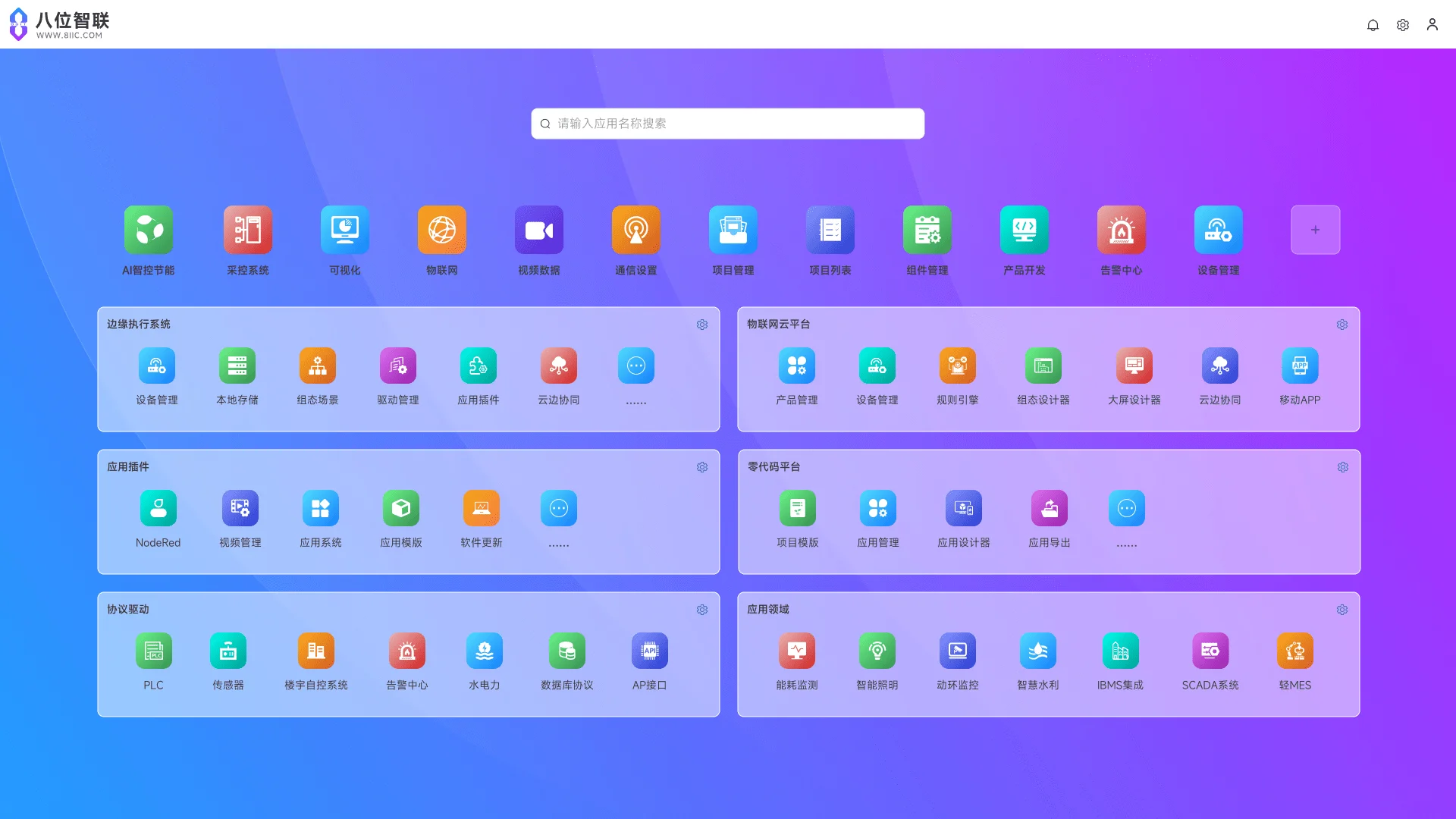Launch the 采控系统 application
This screenshot has width=1456, height=819.
[x=248, y=230]
